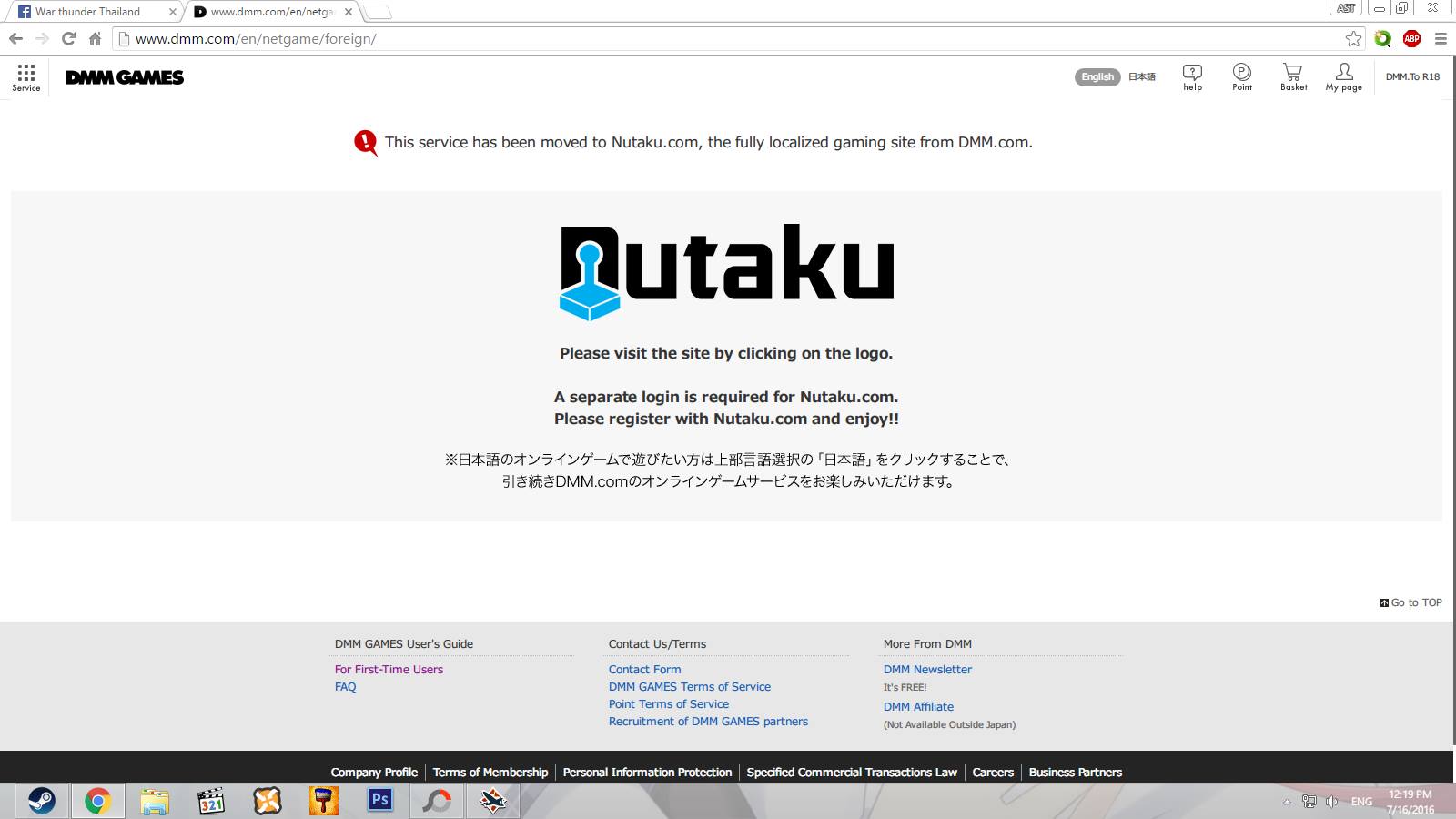Click the green extension icon beside the star
The image size is (1456, 819).
(x=1383, y=38)
